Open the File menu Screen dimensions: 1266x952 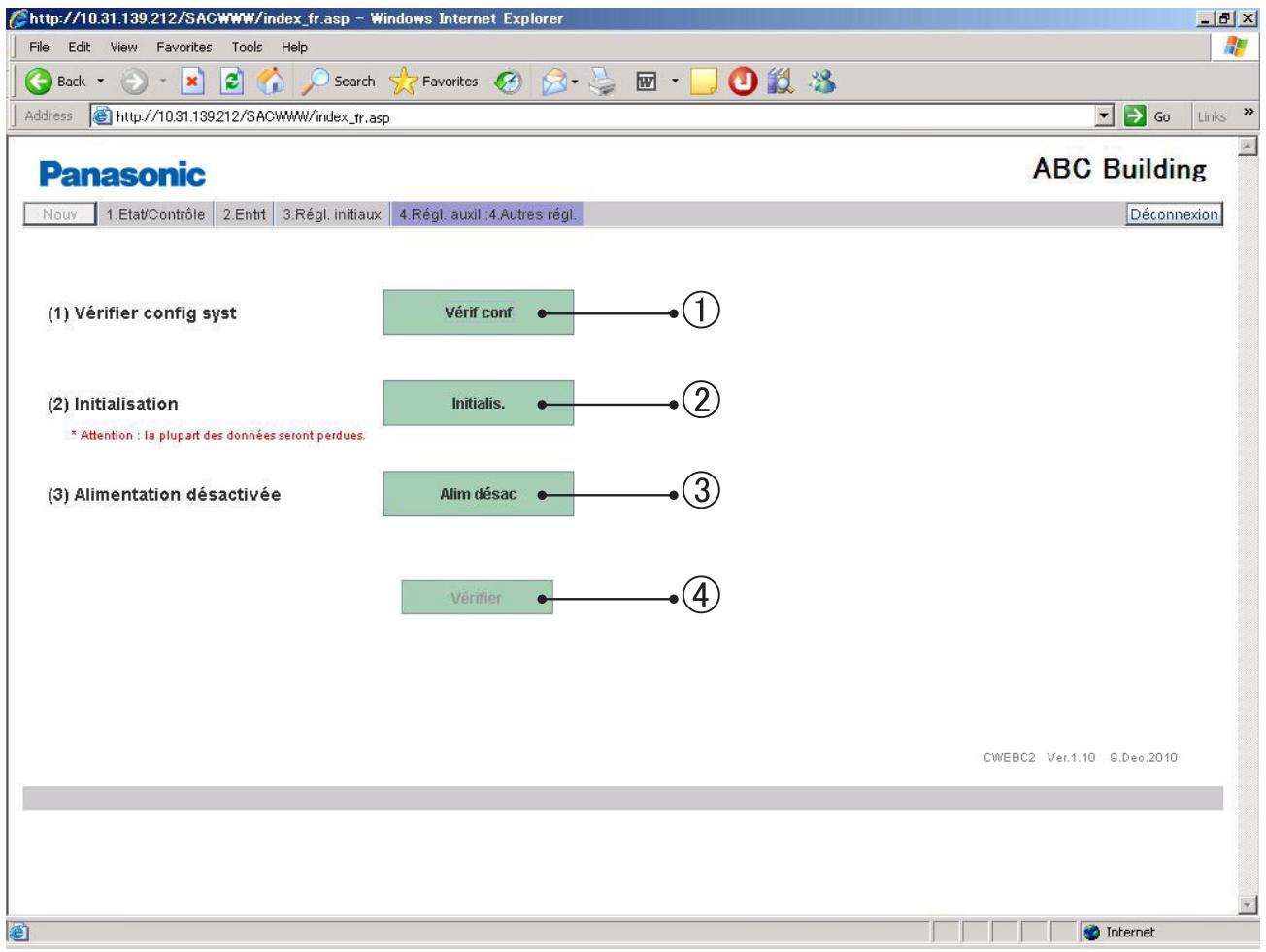(39, 47)
